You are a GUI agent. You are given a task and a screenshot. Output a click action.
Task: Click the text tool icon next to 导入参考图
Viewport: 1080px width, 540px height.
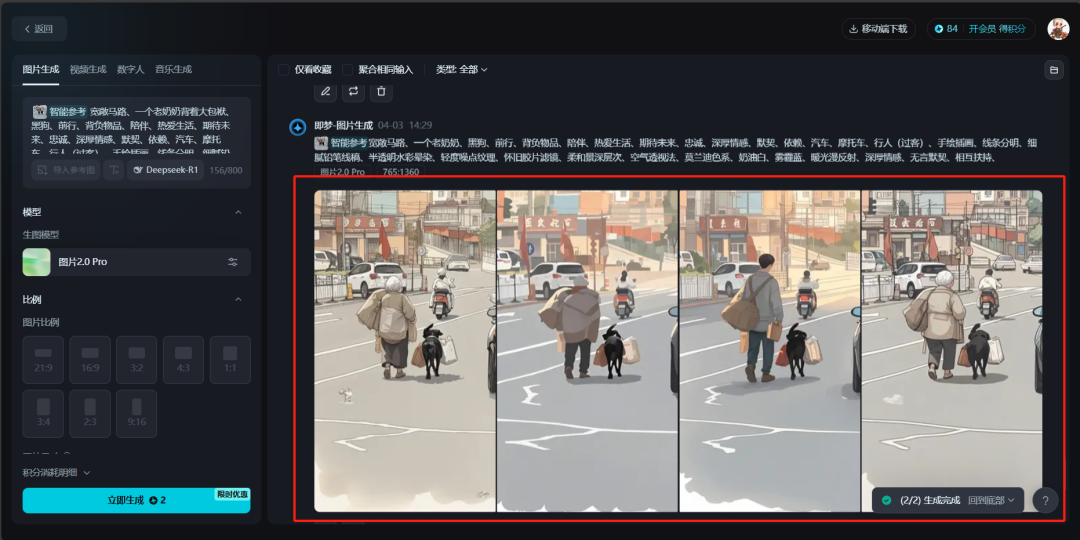[x=114, y=170]
